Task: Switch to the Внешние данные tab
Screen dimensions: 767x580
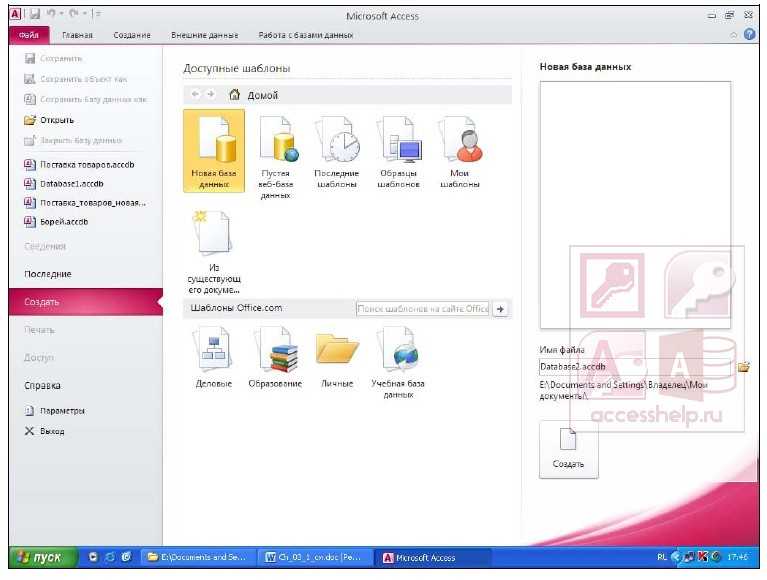Action: click(204, 35)
